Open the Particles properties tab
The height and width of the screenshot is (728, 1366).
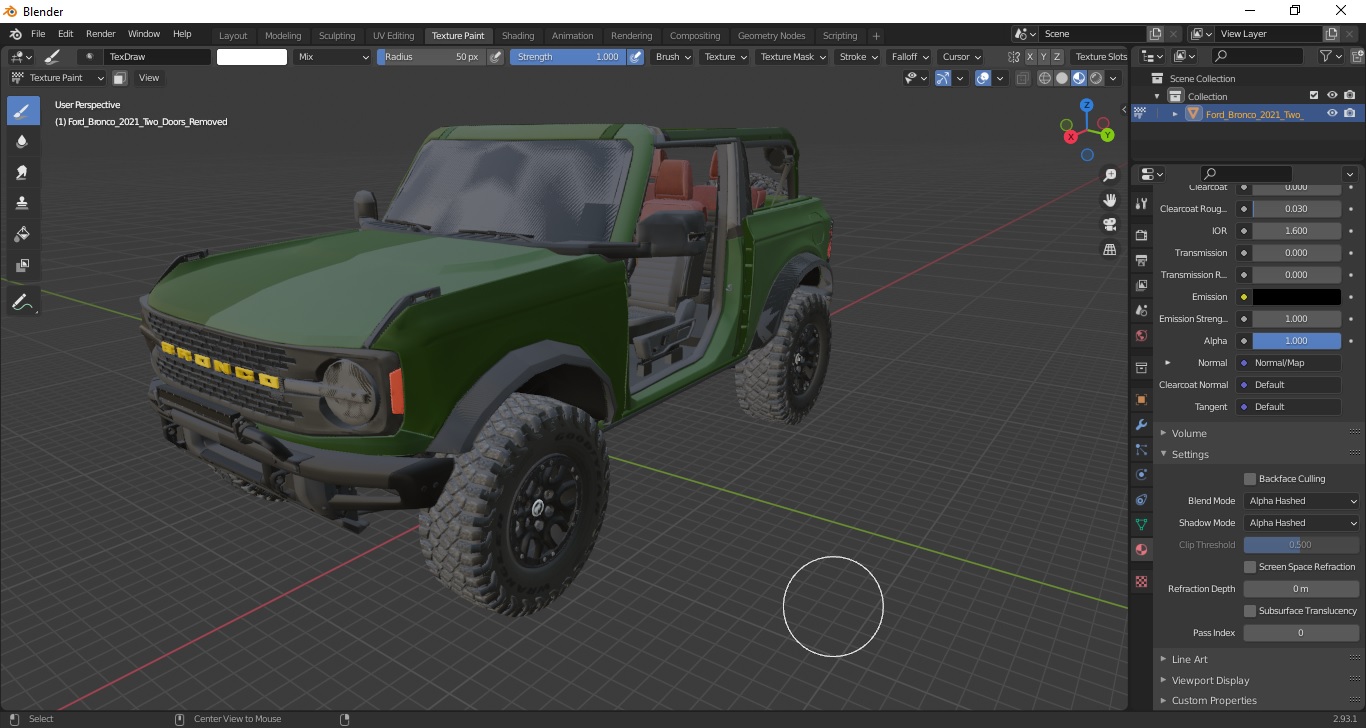(1141, 449)
